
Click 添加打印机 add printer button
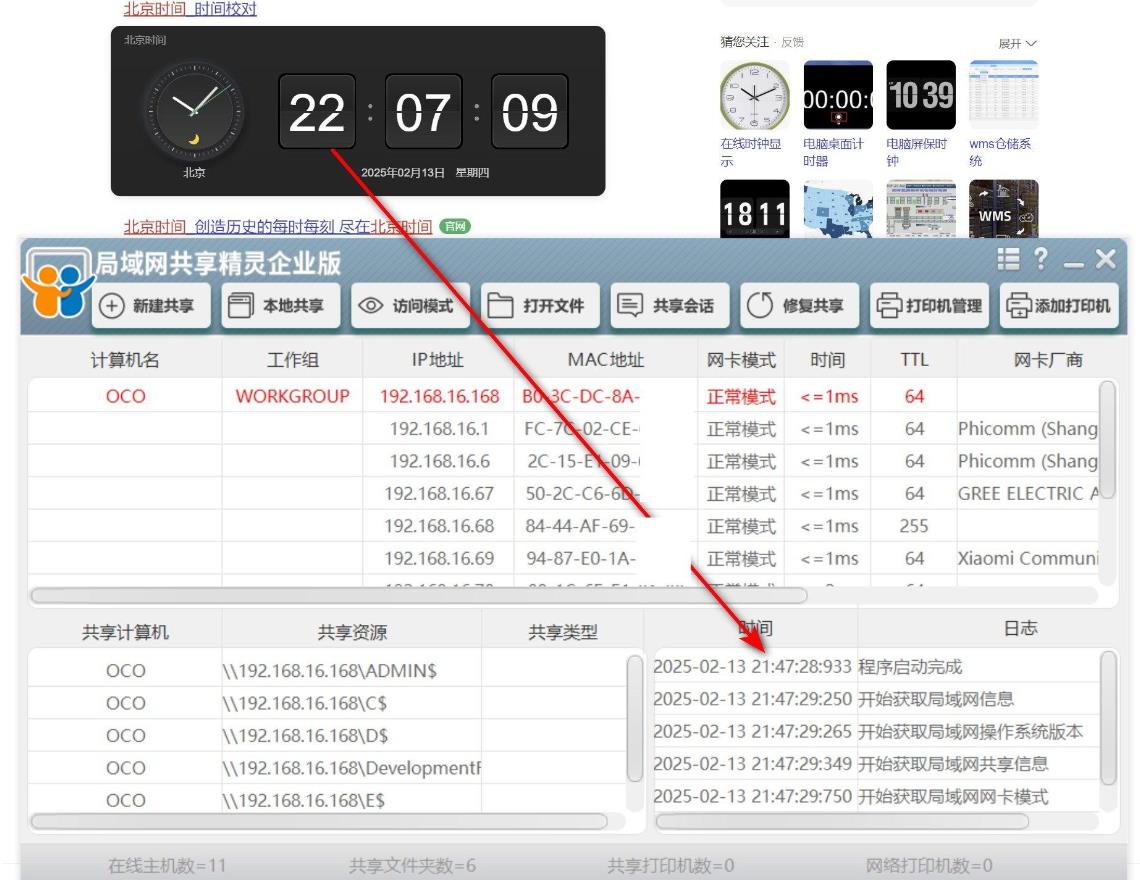(x=1058, y=306)
